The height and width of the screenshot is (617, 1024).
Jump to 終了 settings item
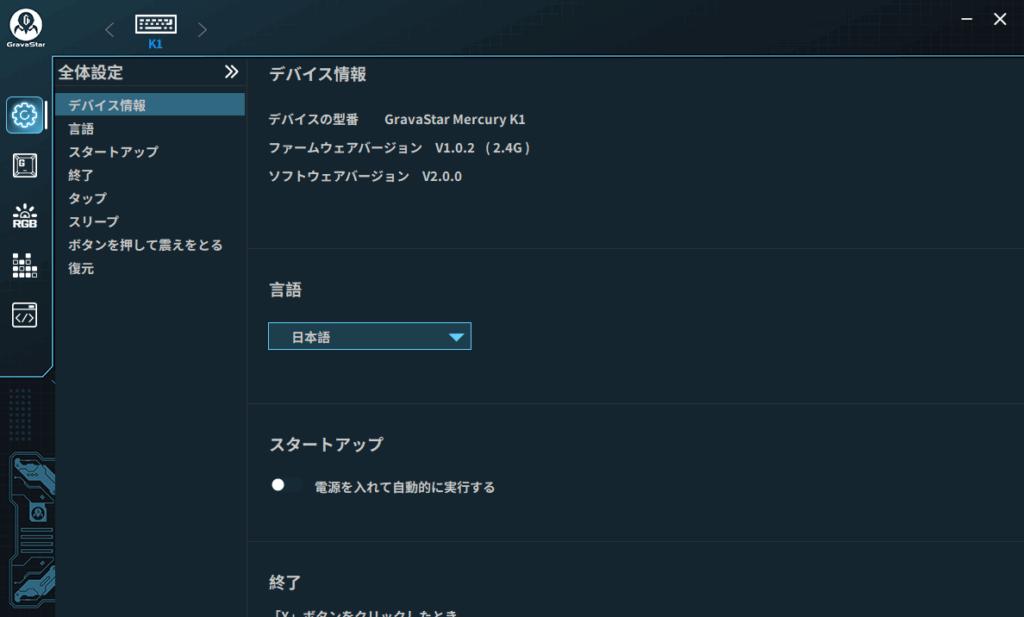coord(81,175)
